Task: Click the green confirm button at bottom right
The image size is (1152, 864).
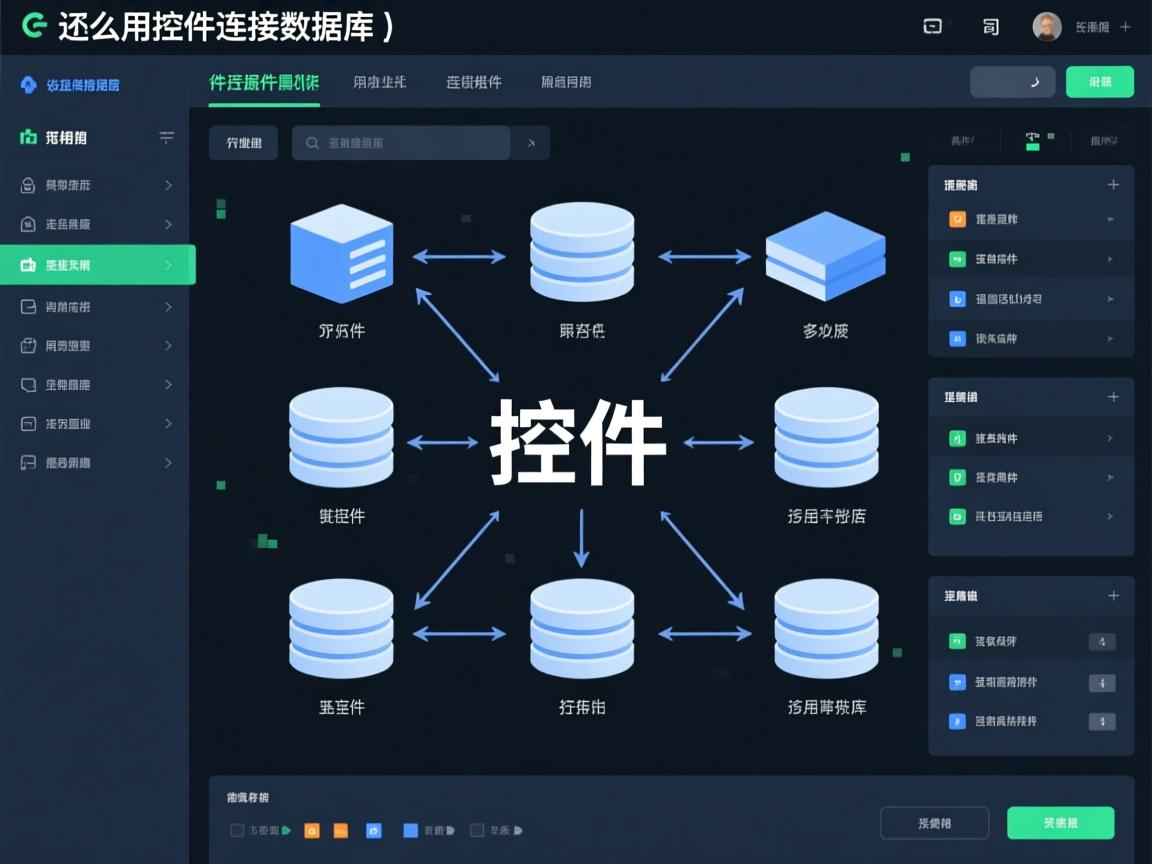Action: coord(1060,822)
